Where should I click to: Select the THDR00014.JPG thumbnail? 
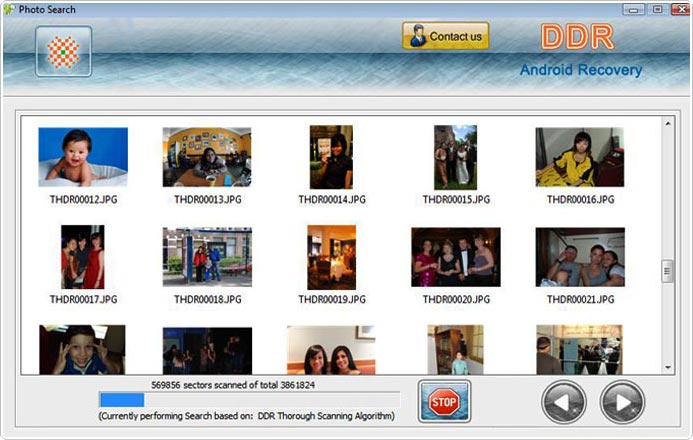click(x=331, y=157)
